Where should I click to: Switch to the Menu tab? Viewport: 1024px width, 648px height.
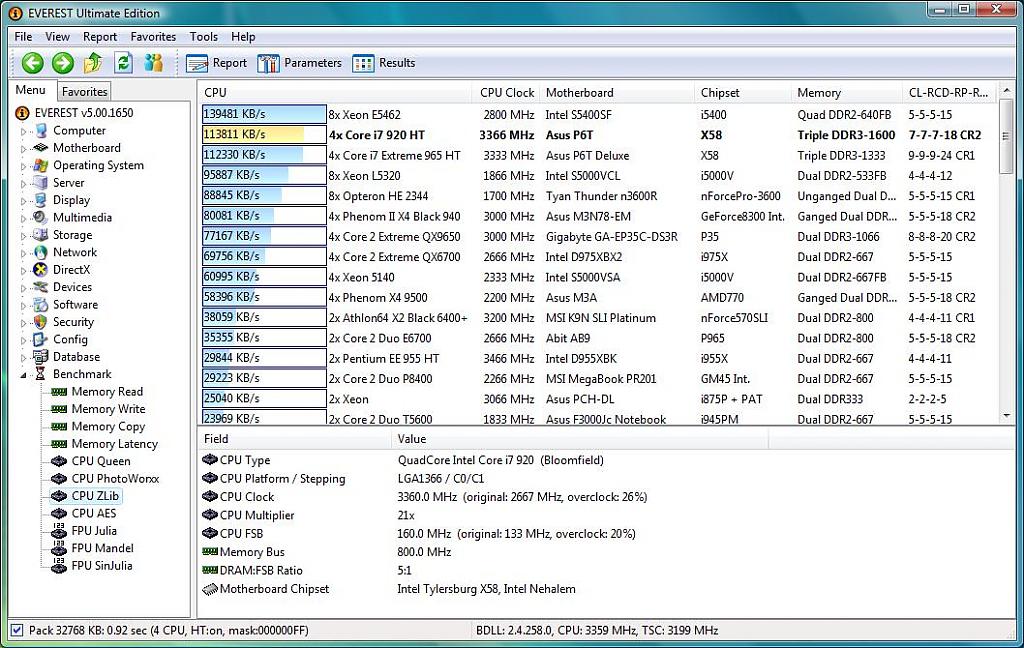pyautogui.click(x=31, y=90)
